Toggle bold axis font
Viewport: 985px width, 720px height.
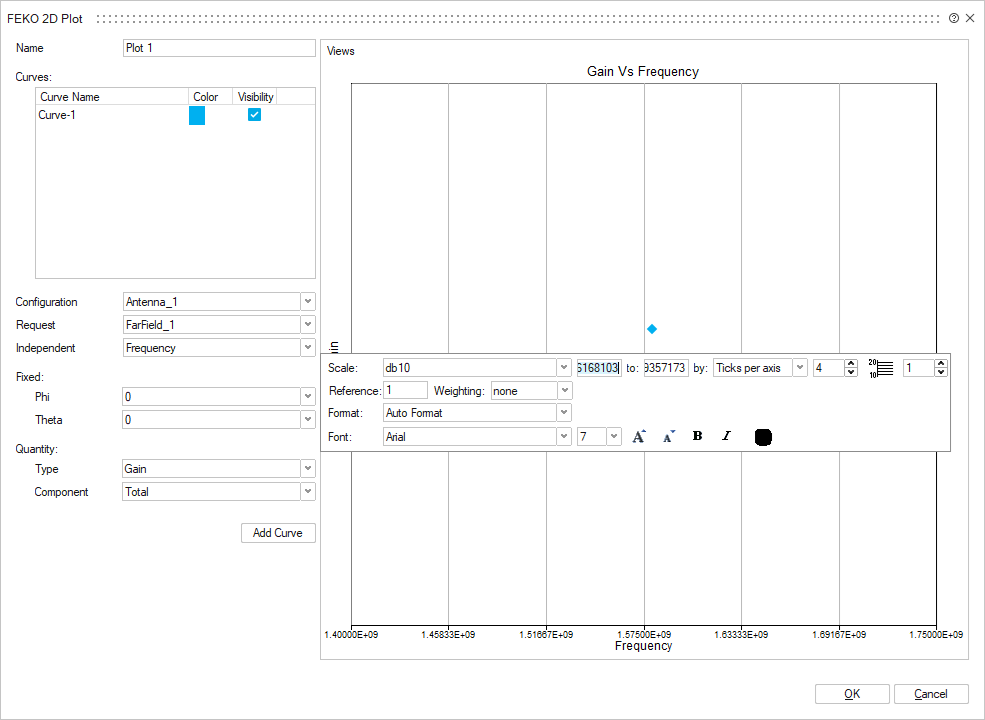(x=697, y=436)
